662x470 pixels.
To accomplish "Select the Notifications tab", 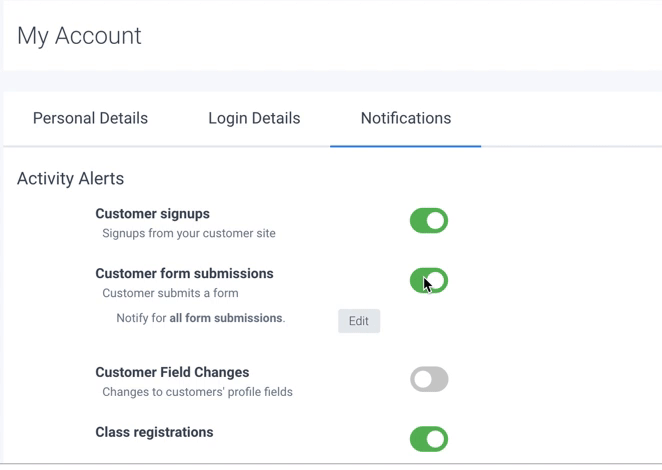I will tap(405, 118).
